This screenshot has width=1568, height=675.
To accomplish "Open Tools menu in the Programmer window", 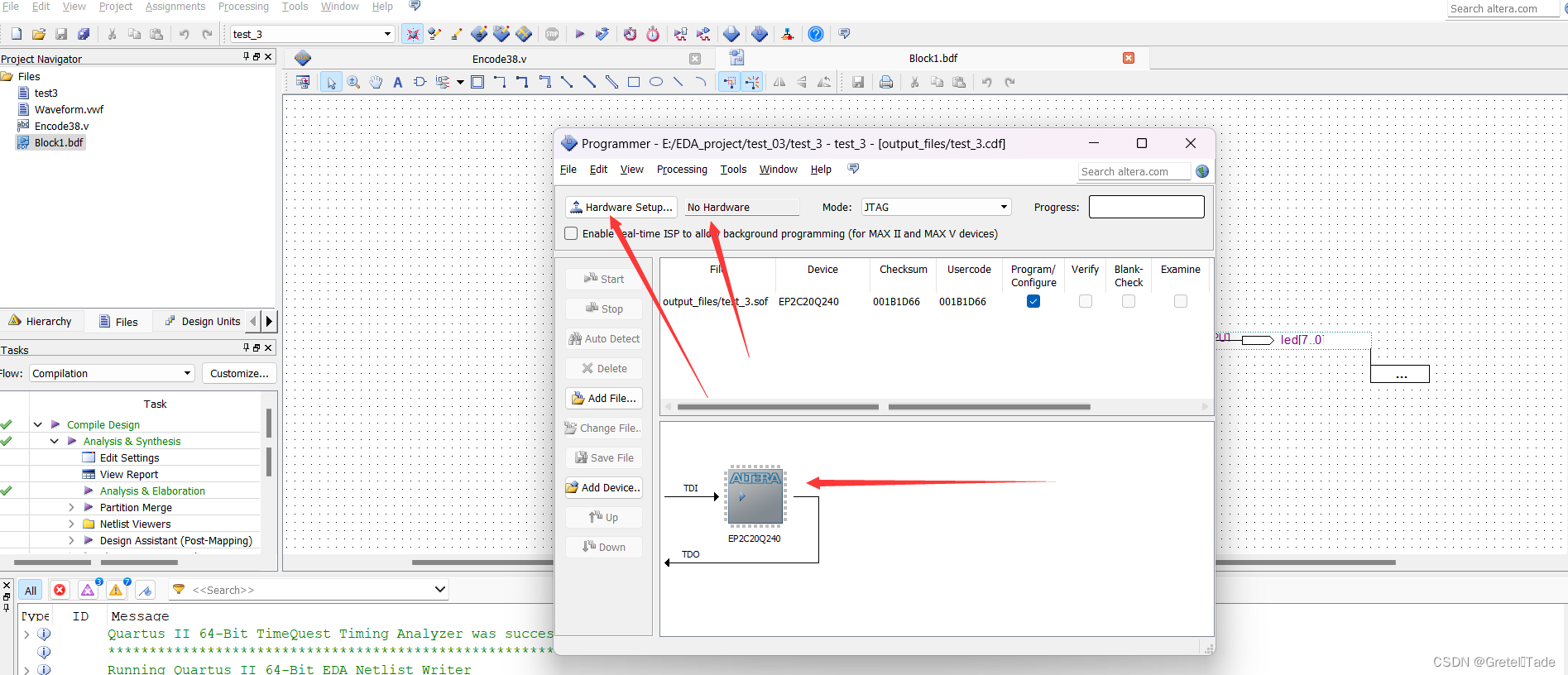I will tap(733, 170).
